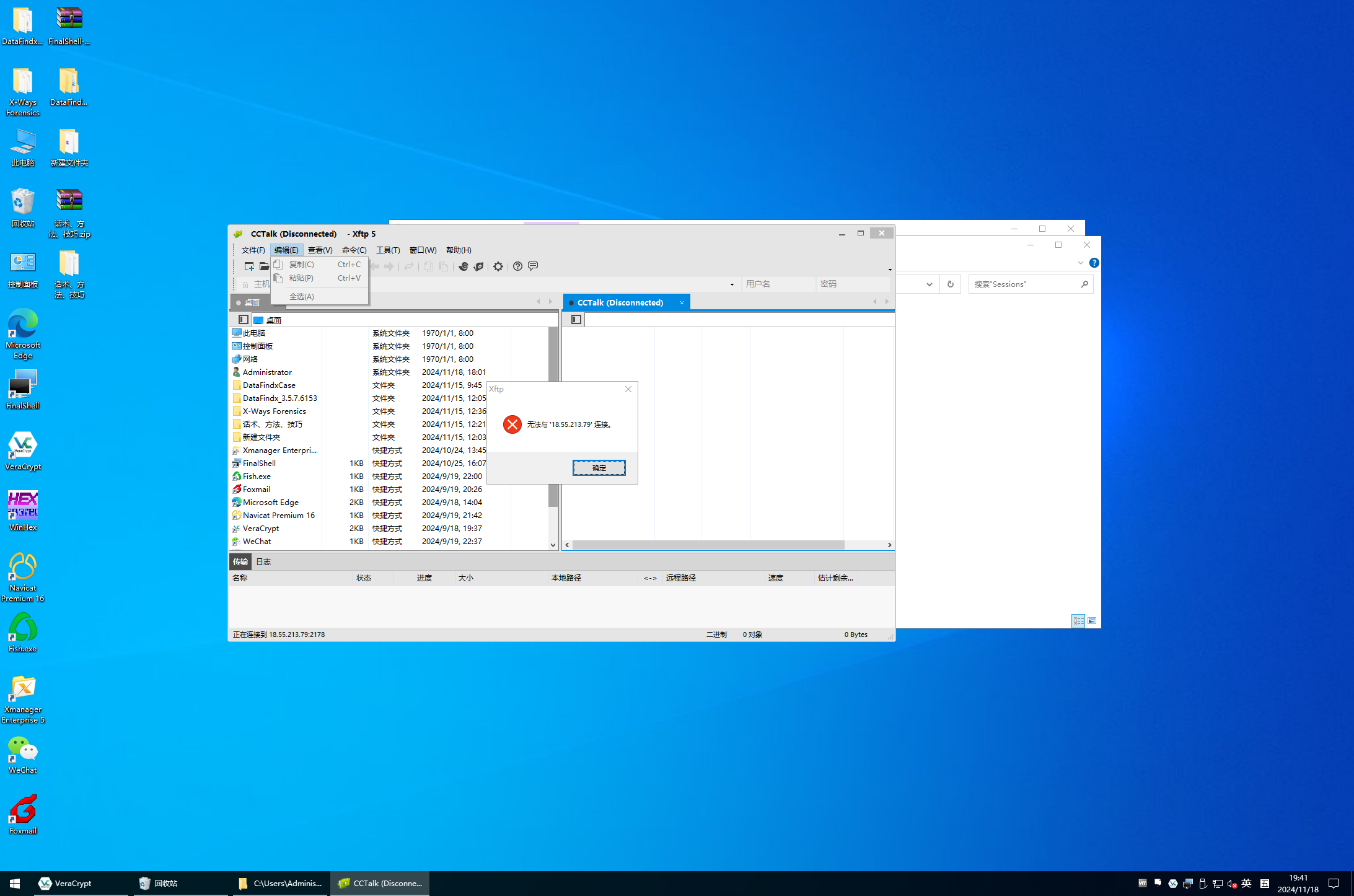Screen dimensions: 1354x896
Task: Choose 粘贴(P) in the edit menu
Action: (x=320, y=278)
